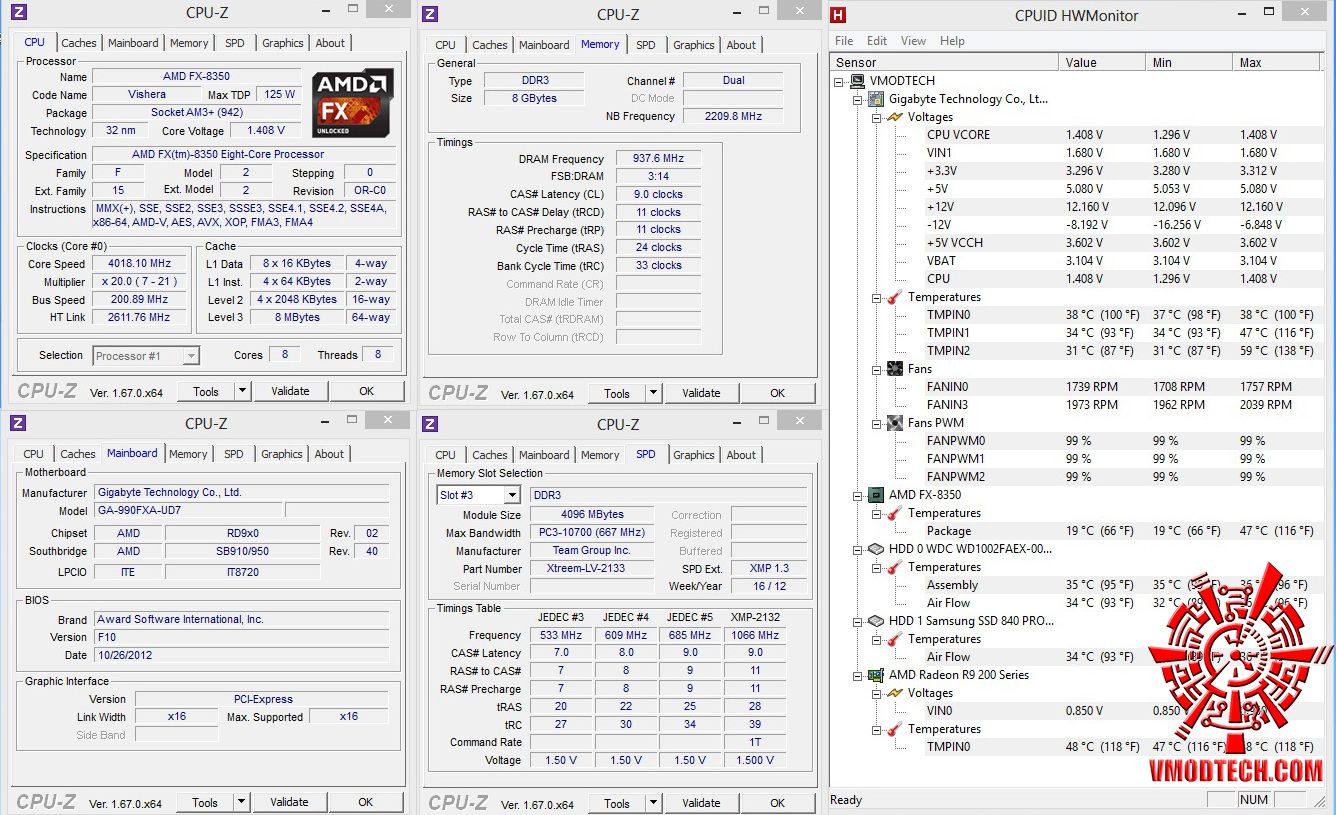Open the Edit menu in HWMonitor

pyautogui.click(x=877, y=41)
